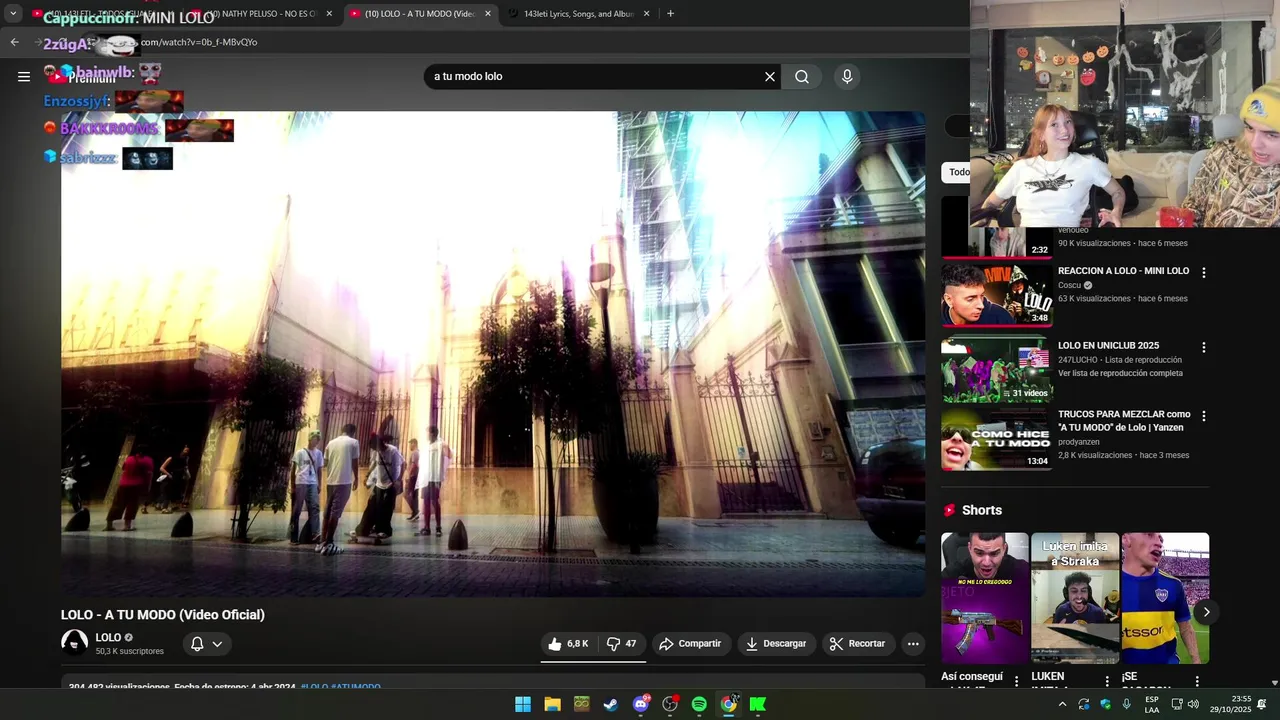Screen dimensions: 1280x720
Task: Switch to the NATHY PELUSO browser tab
Action: click(x=260, y=14)
